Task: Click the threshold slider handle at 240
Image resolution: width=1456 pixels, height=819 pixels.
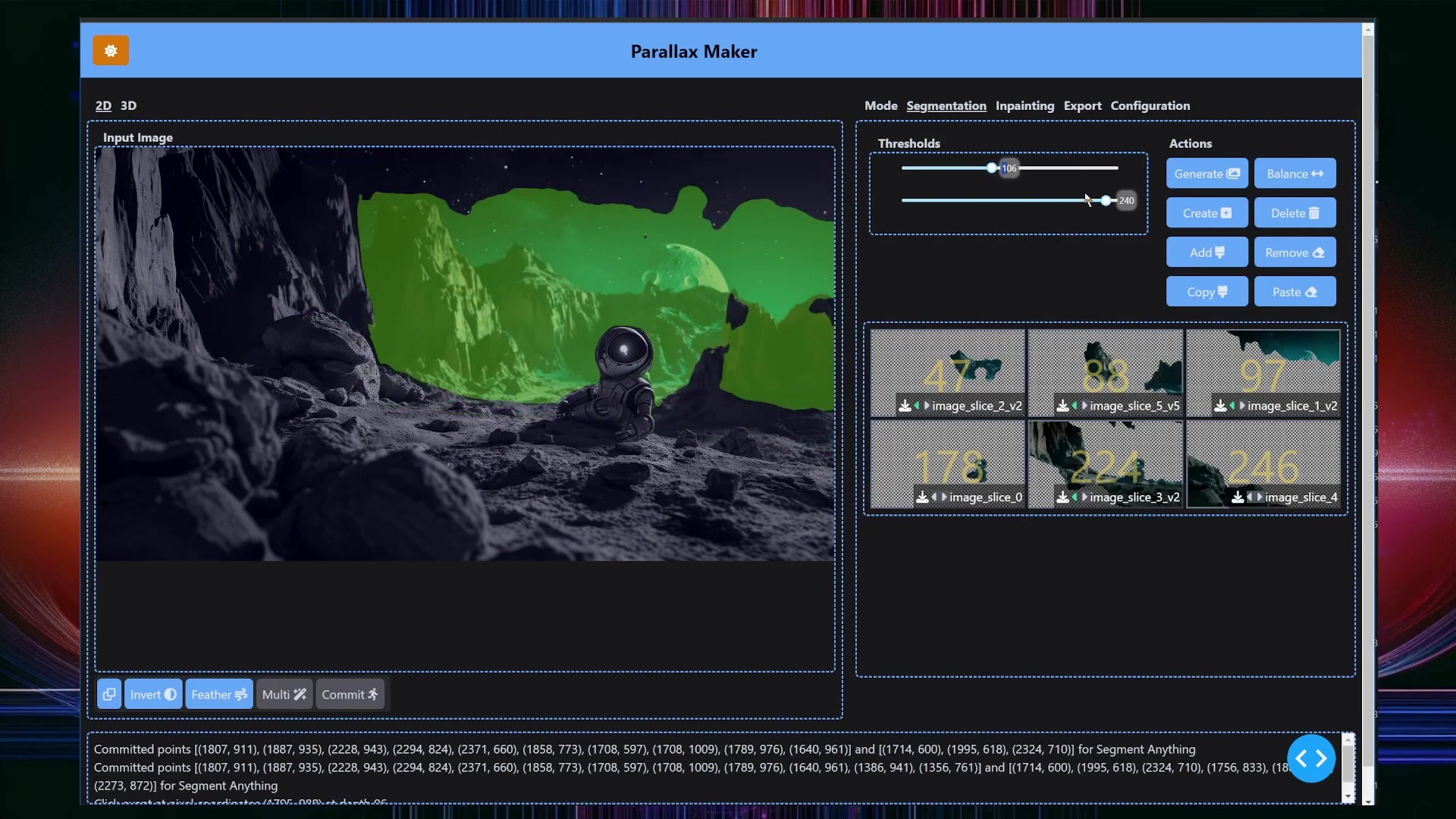Action: point(1106,200)
